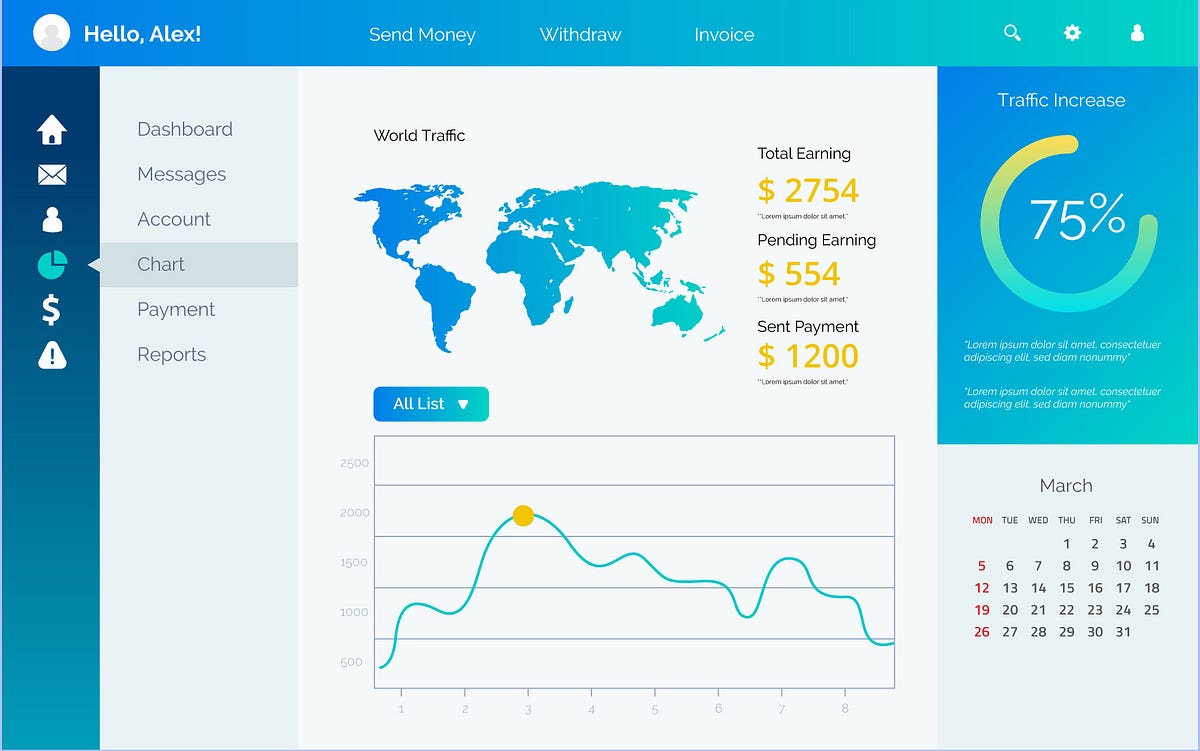This screenshot has width=1200, height=751.
Task: Go to the Dashboard section
Action: (x=185, y=129)
